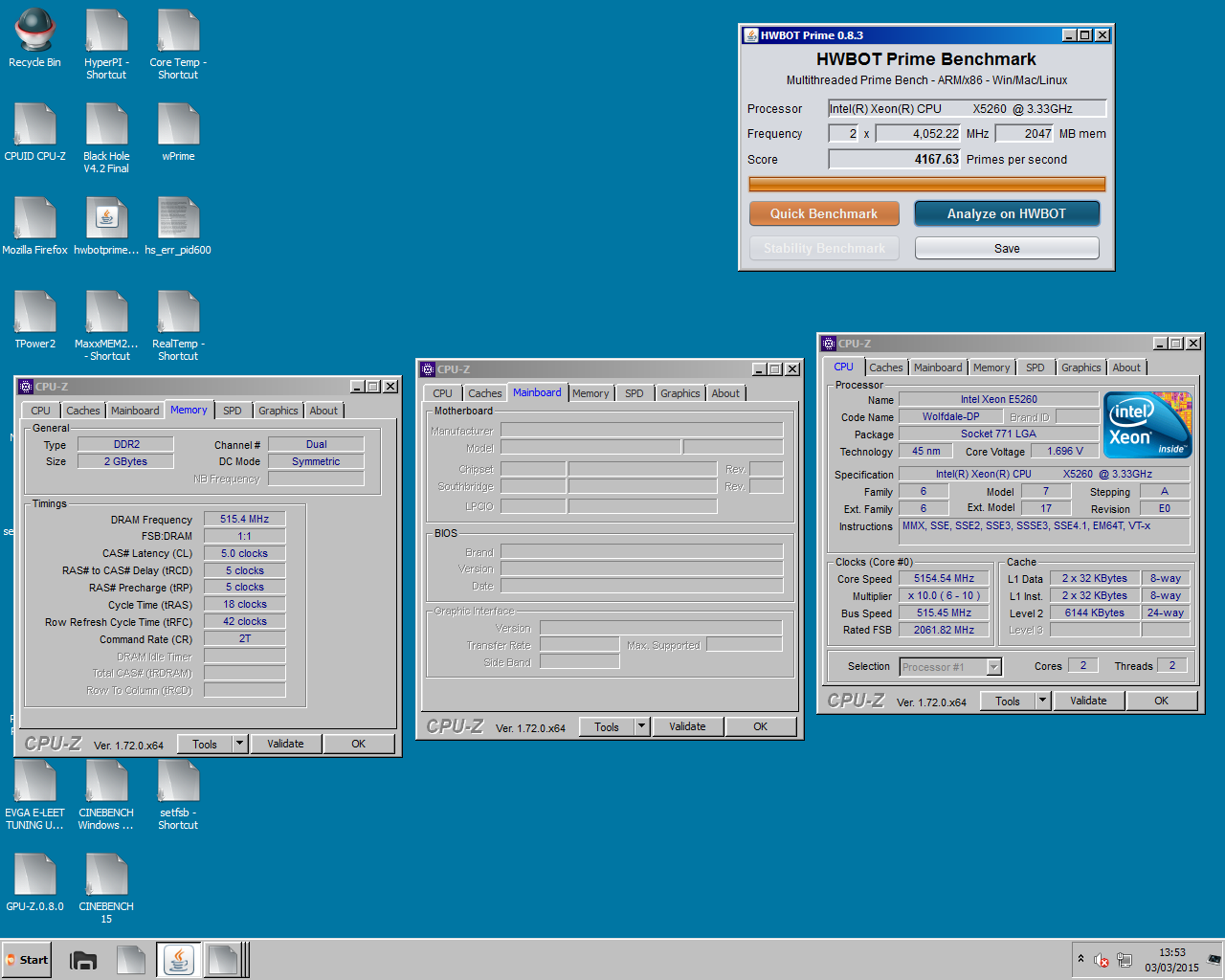Open hwbotprime Java file icon
Viewport: 1225px width, 980px height.
point(106,226)
